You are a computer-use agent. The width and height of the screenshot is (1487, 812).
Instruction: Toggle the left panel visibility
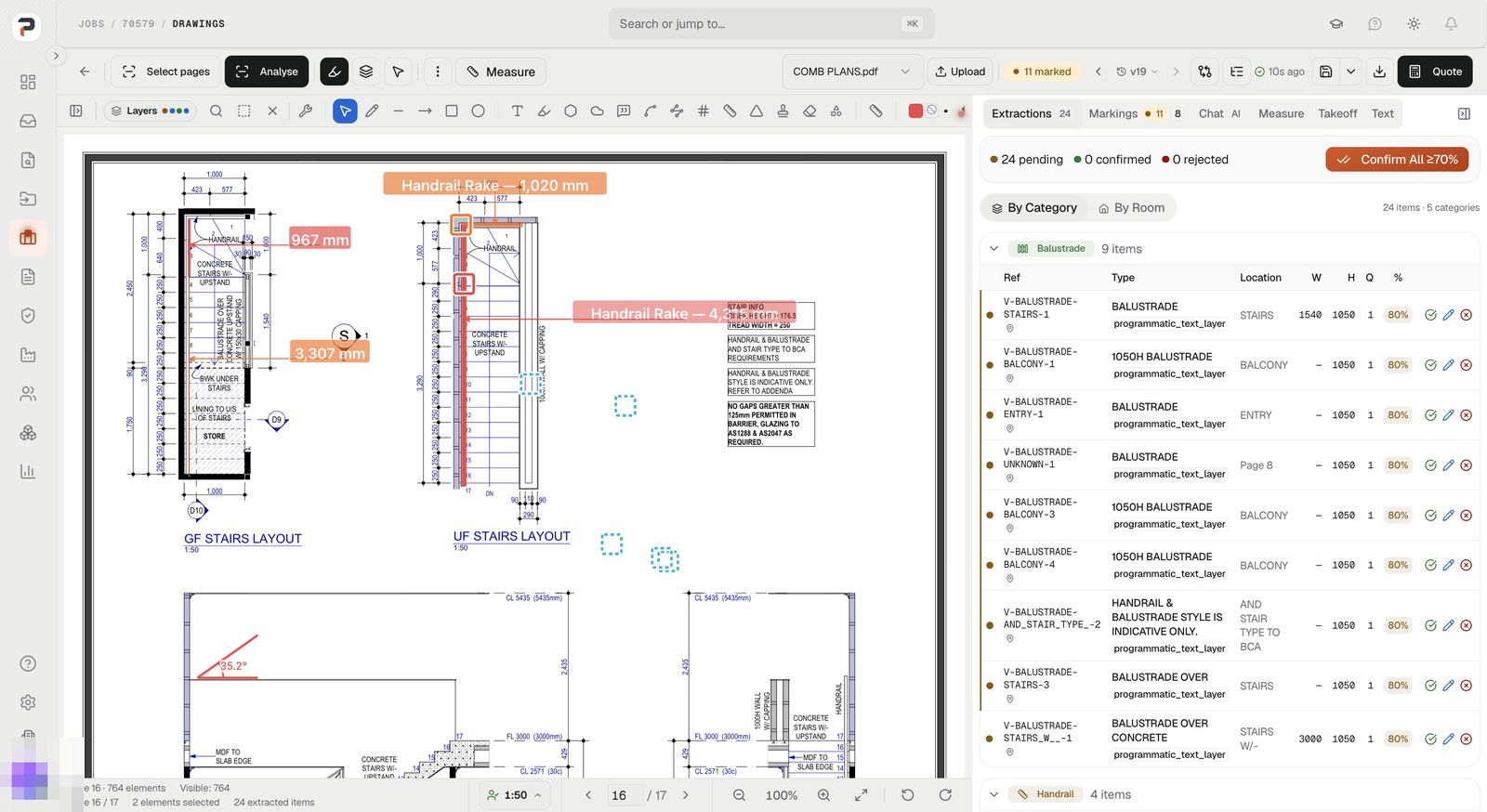(76, 111)
